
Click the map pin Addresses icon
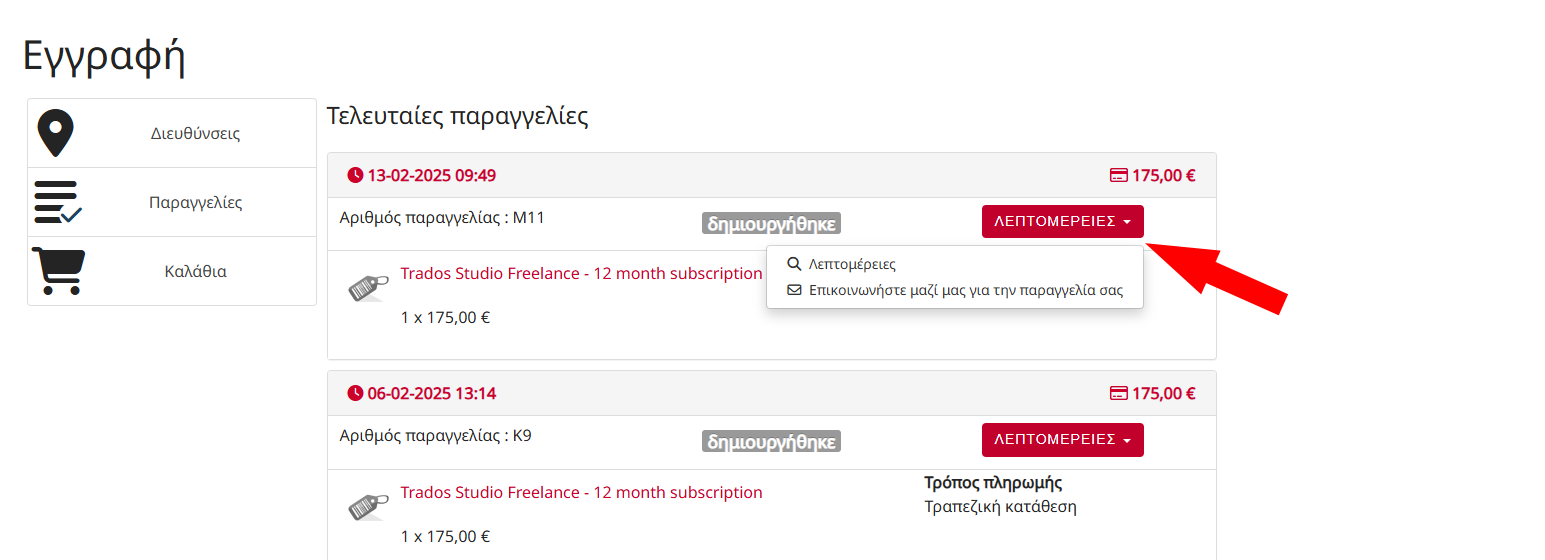tap(55, 133)
